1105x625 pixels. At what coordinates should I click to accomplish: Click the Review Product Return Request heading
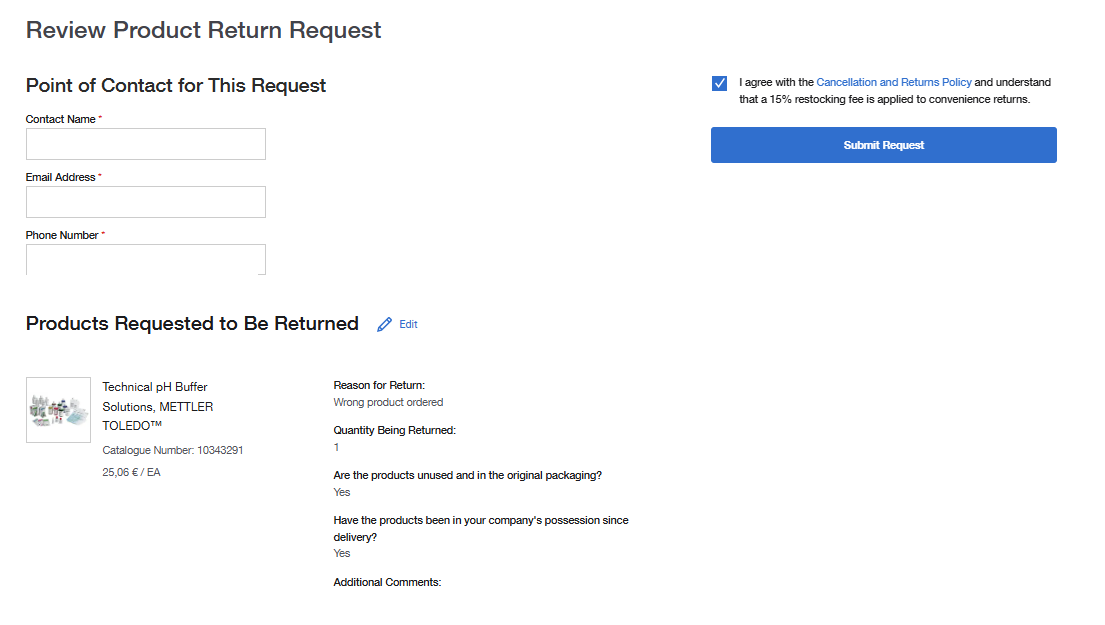[x=203, y=30]
